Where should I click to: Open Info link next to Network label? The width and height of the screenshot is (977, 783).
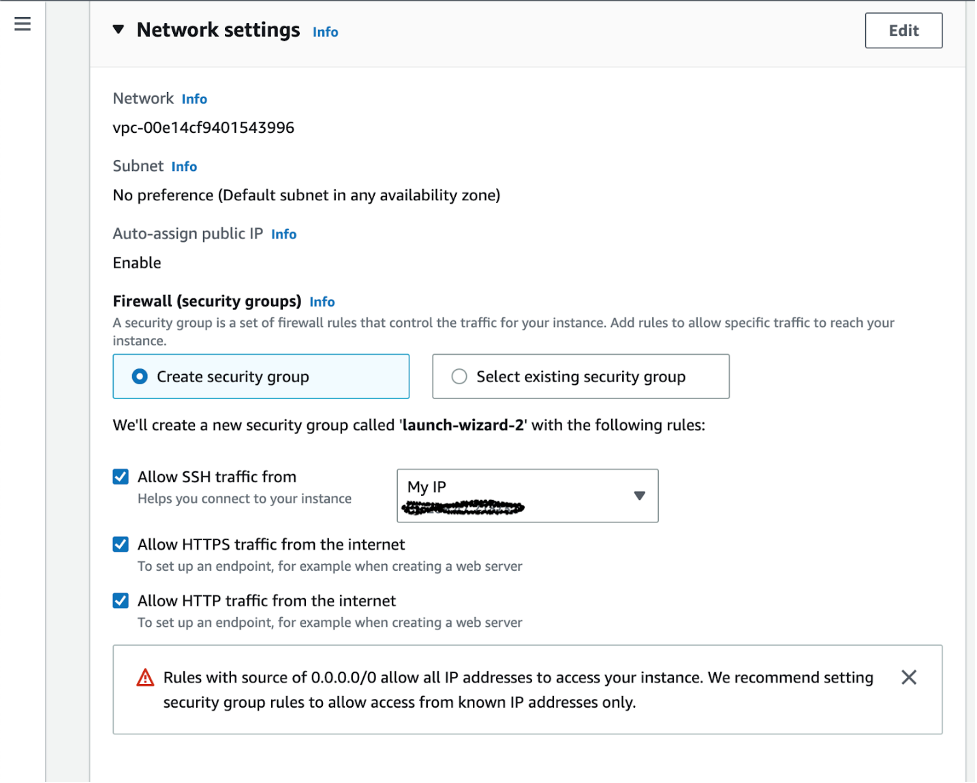click(194, 99)
